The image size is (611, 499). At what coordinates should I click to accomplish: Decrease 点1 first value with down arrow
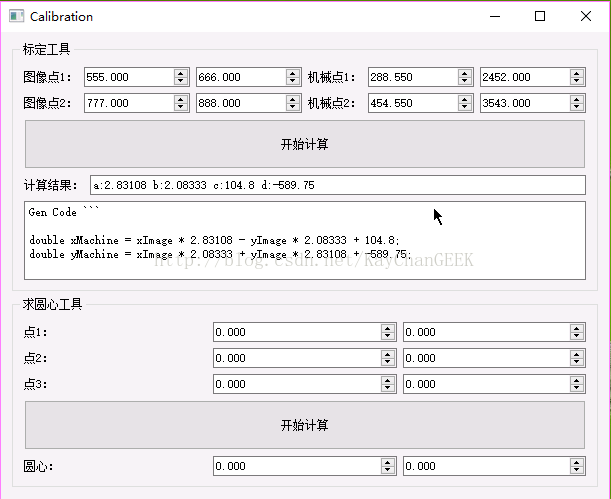click(x=388, y=336)
